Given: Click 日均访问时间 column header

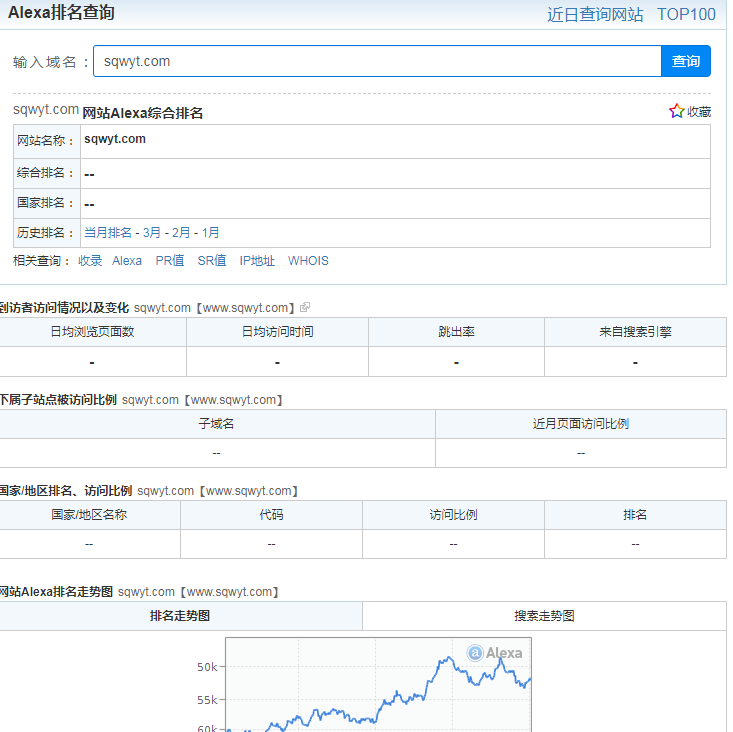Looking at the screenshot, I should coord(277,332).
